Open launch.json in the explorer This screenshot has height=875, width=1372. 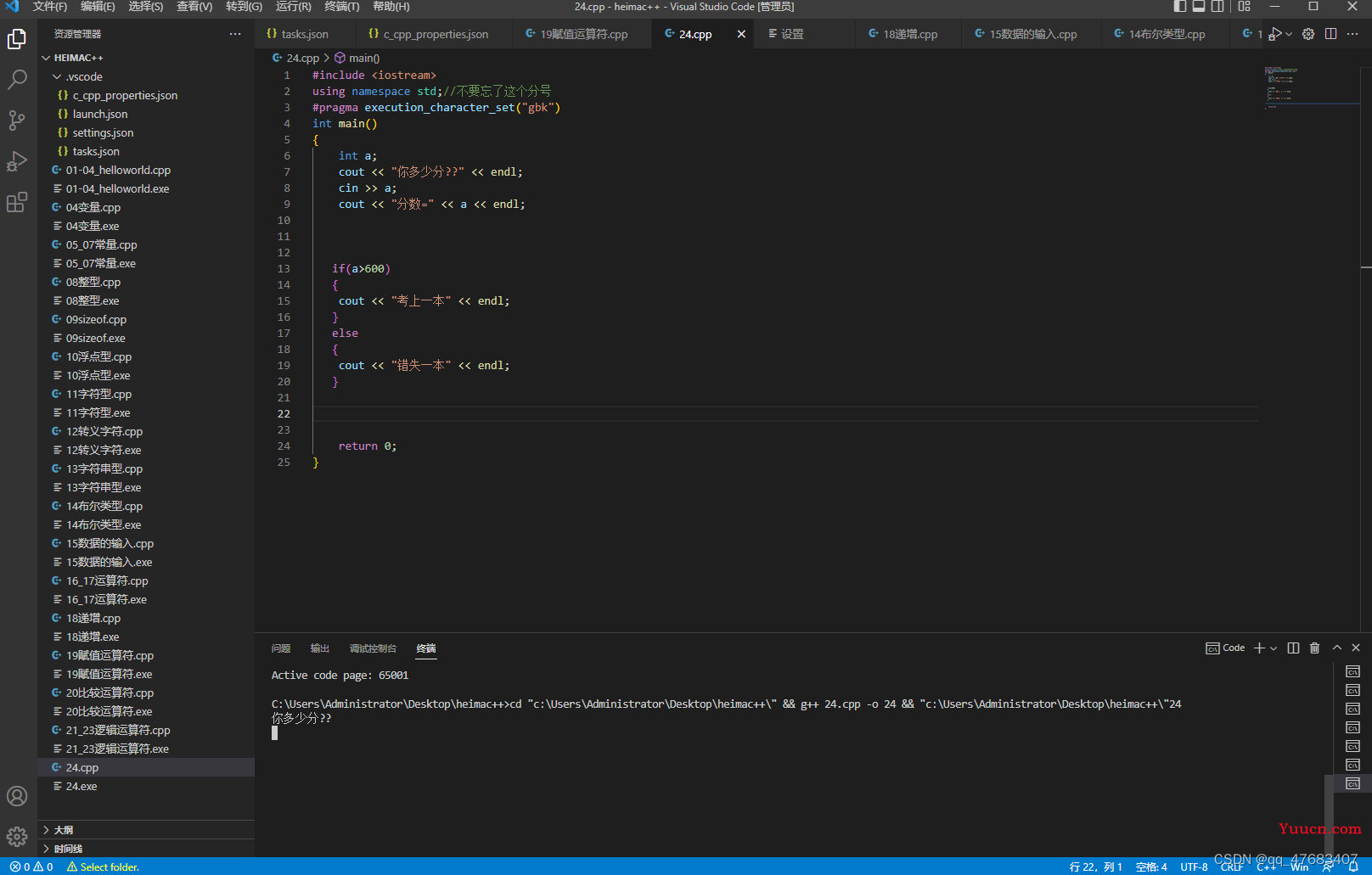[100, 114]
